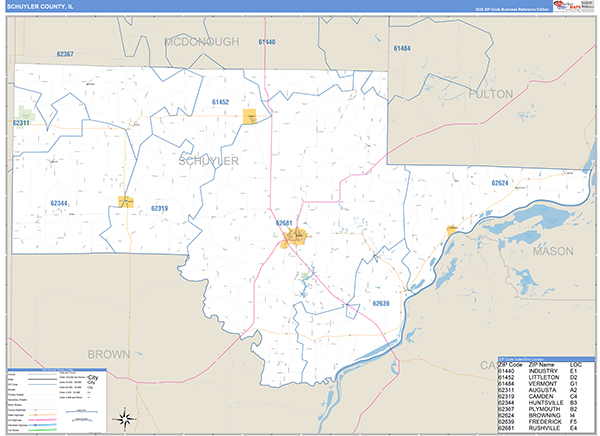The image size is (600, 436).
Task: Select ZIP code 61452 on the map
Action: click(x=220, y=102)
